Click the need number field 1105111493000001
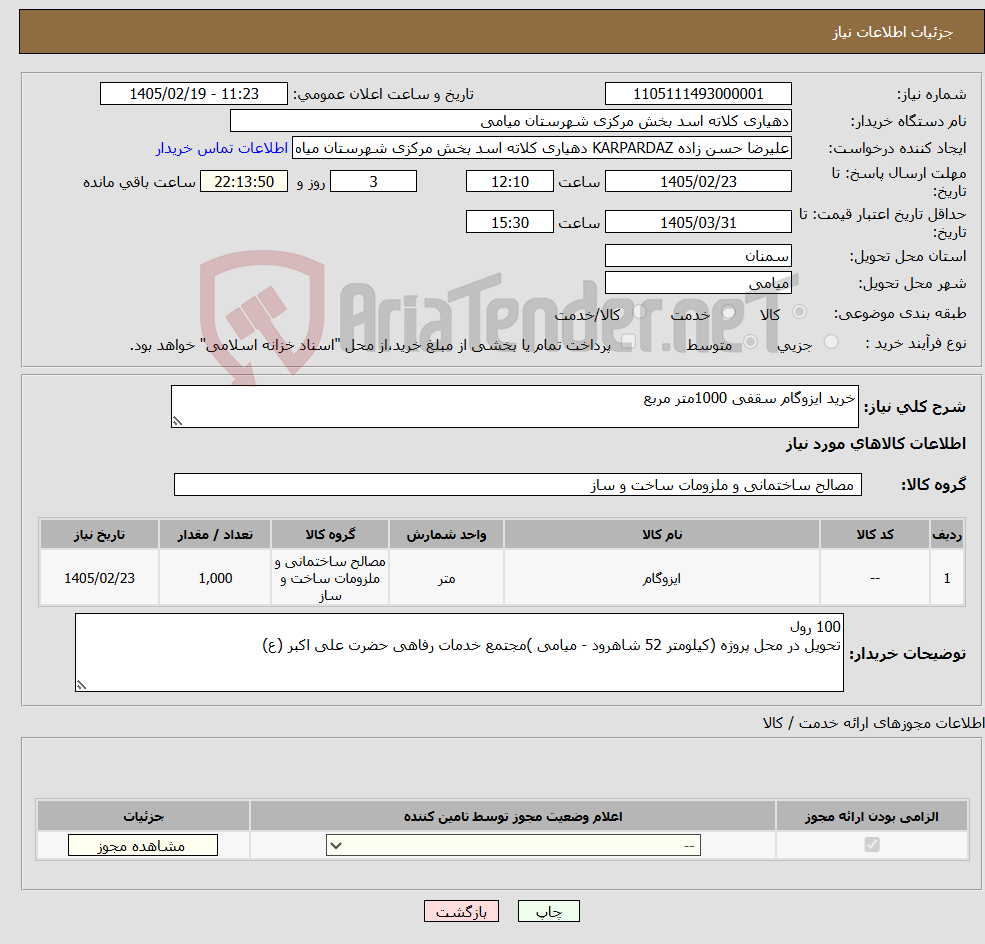Screen dimensions: 985x944 coord(698,94)
